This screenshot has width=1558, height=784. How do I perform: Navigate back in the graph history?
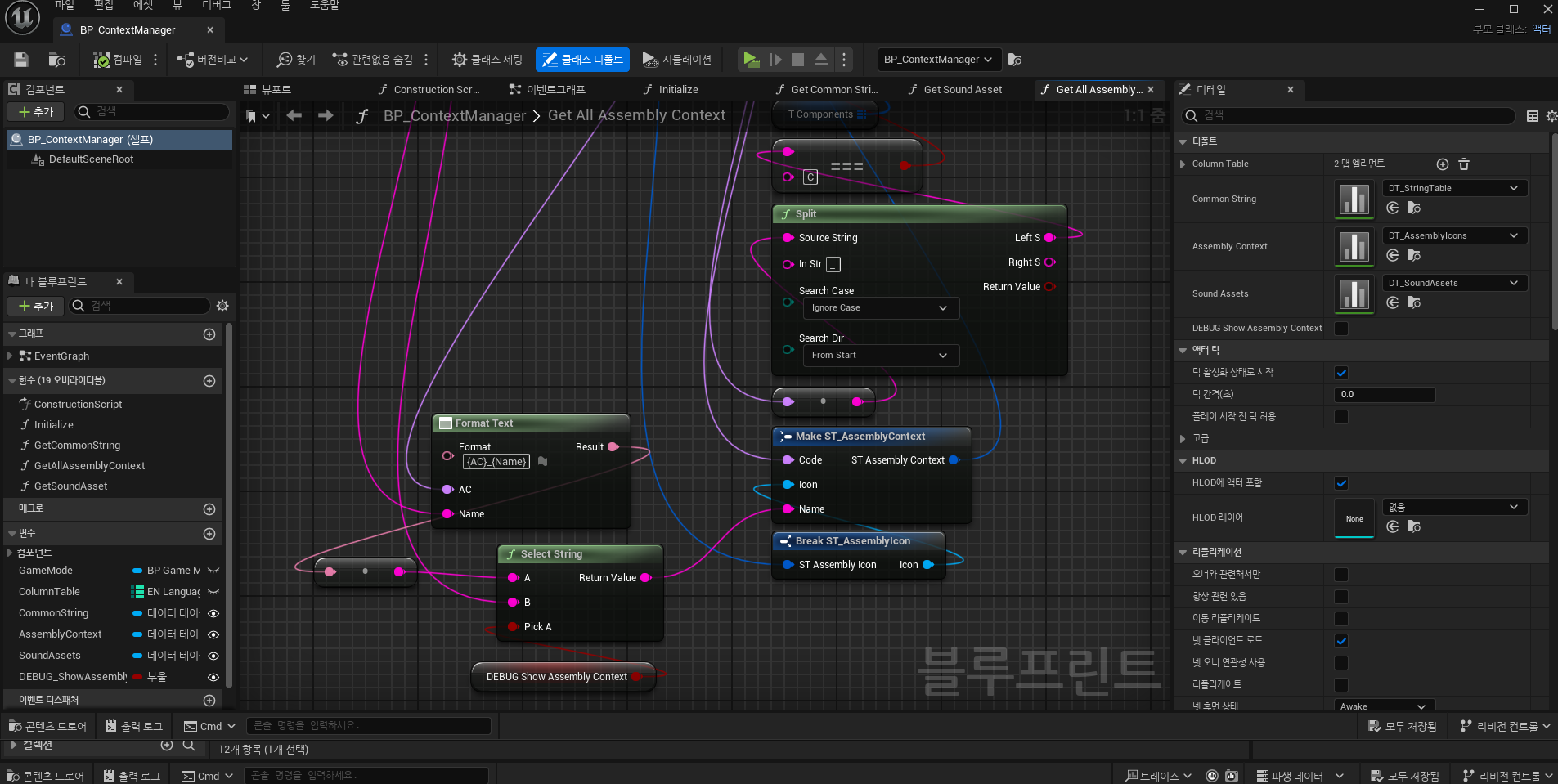point(294,116)
